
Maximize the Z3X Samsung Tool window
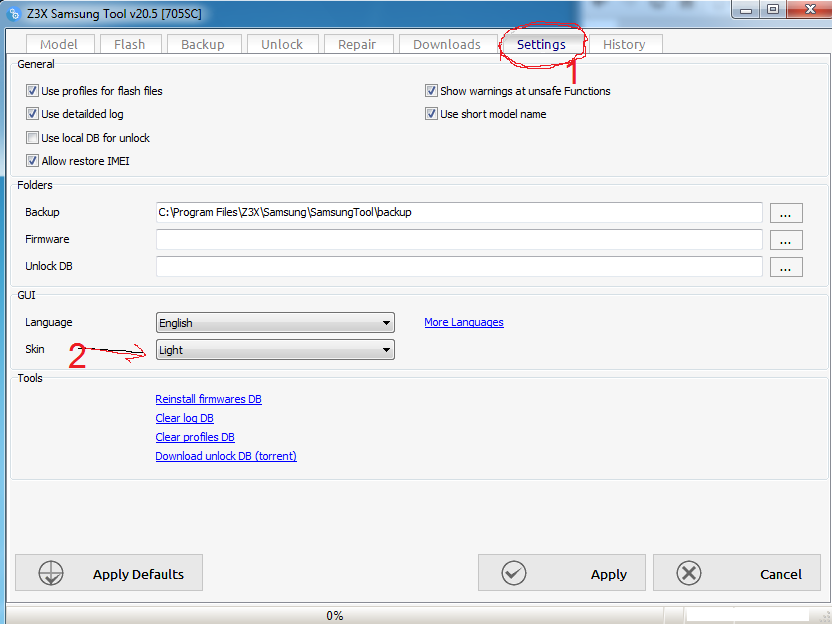click(x=773, y=10)
